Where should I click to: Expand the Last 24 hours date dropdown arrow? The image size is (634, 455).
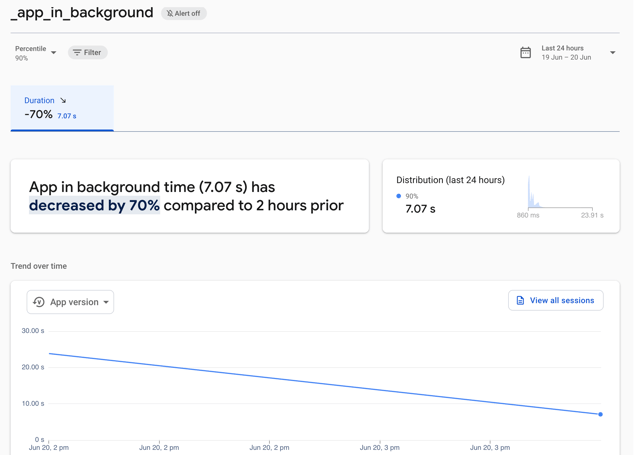pos(612,53)
